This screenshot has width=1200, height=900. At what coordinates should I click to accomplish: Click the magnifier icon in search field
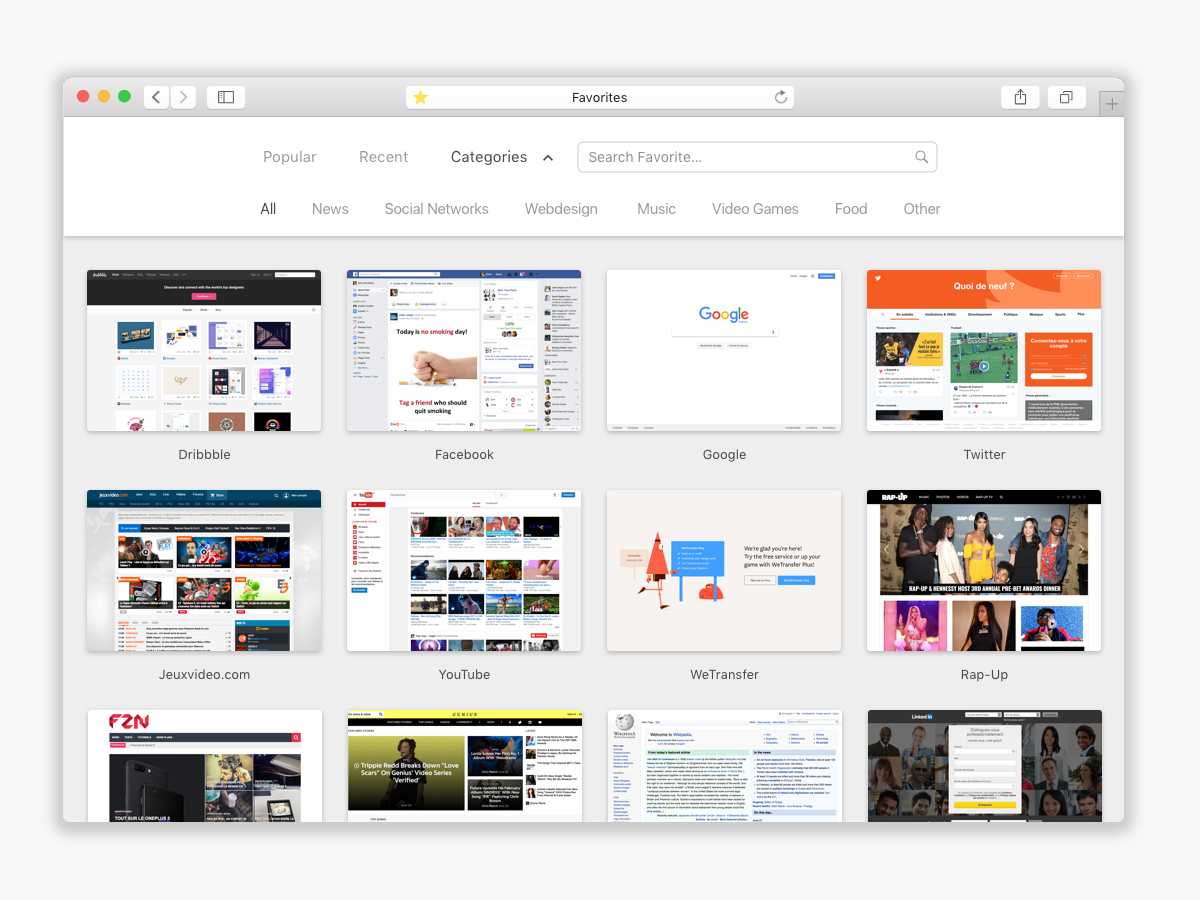click(x=922, y=157)
